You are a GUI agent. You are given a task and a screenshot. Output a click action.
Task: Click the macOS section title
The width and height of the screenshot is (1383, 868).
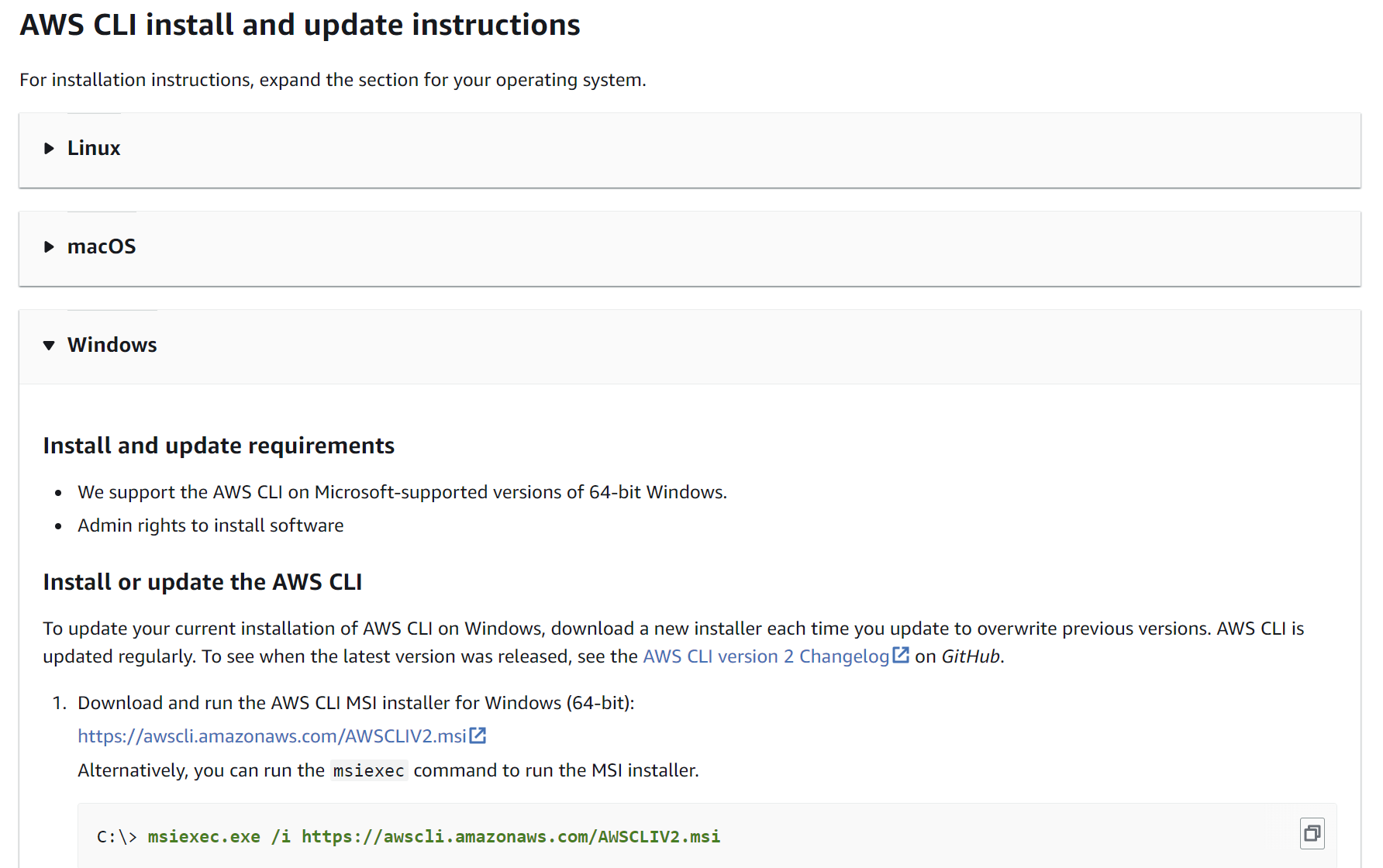coord(102,246)
